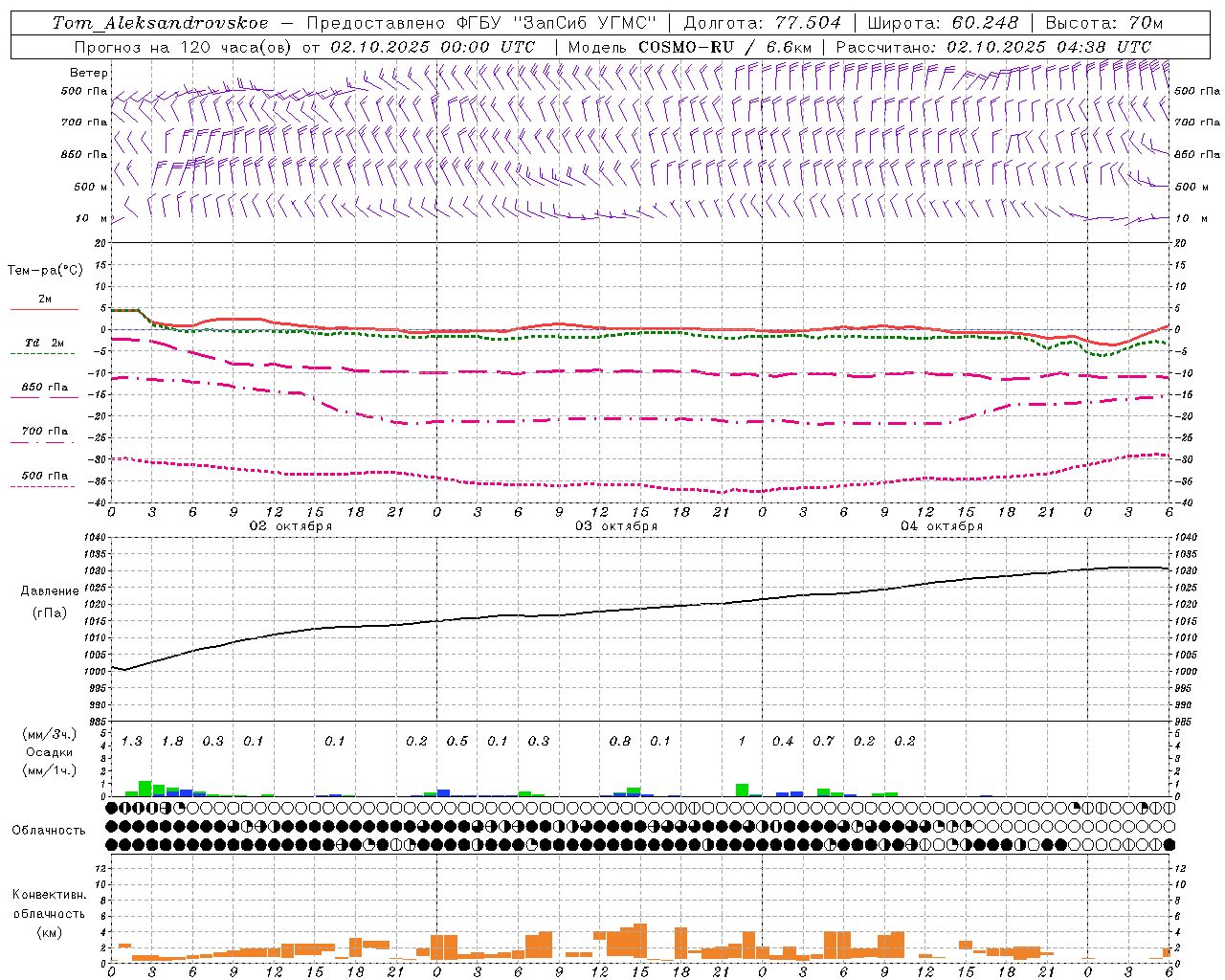Image resolution: width=1225 pixels, height=980 pixels.
Task: Click the 0.7 precipitation total
Action: 823,742
